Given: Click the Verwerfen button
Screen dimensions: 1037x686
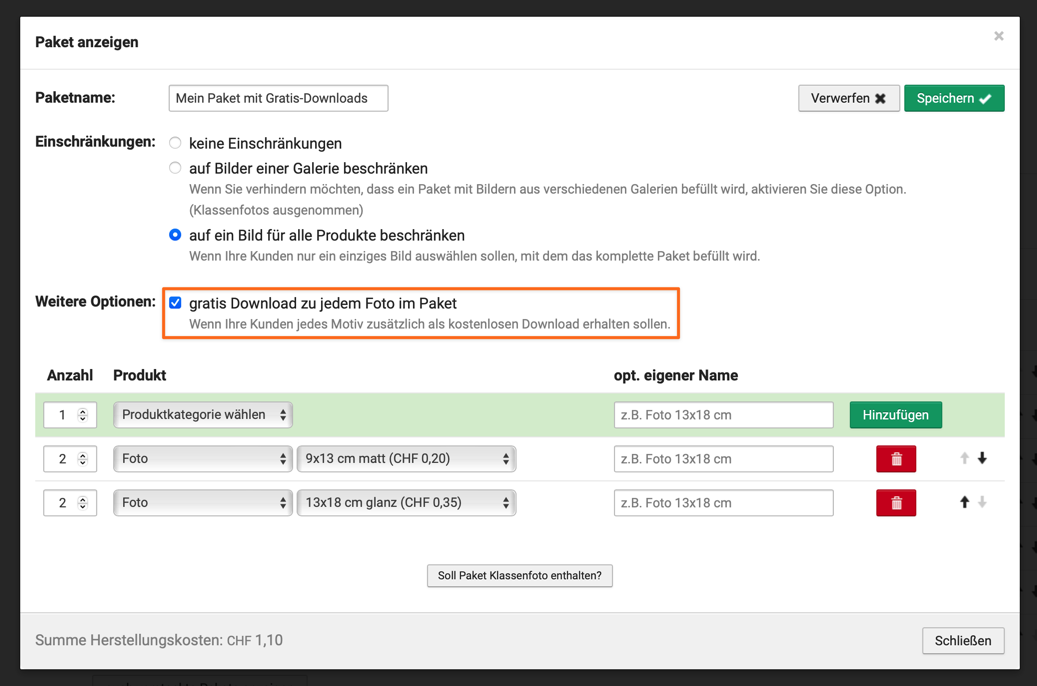Looking at the screenshot, I should tap(848, 98).
